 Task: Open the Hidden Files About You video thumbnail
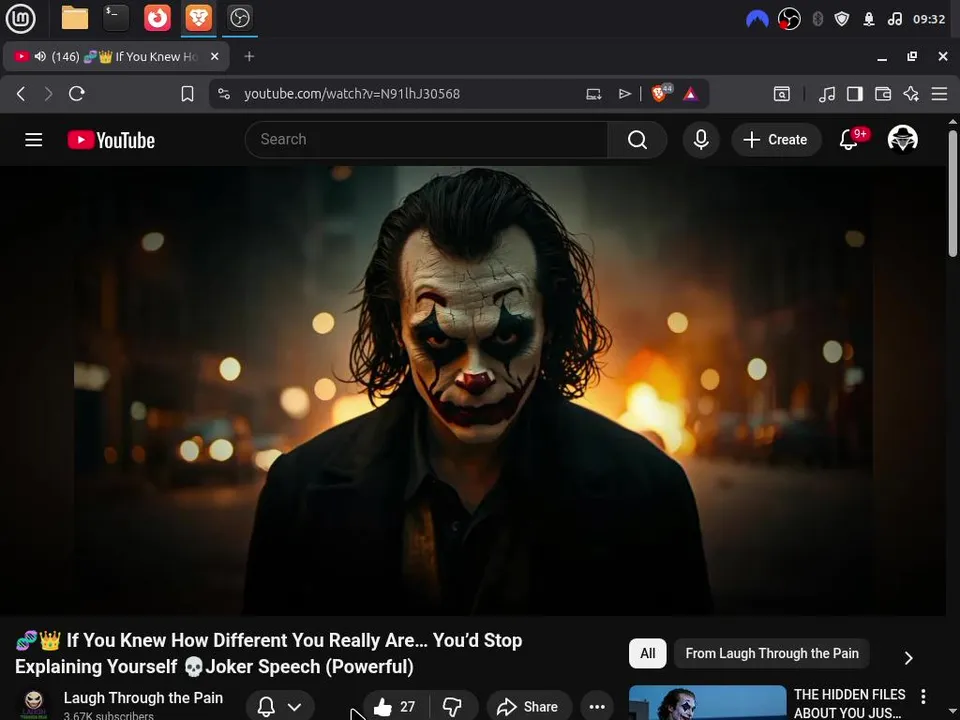708,703
